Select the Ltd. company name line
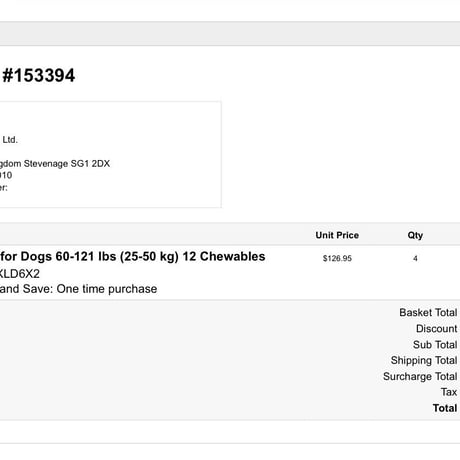The image size is (460, 460). tap(9, 140)
